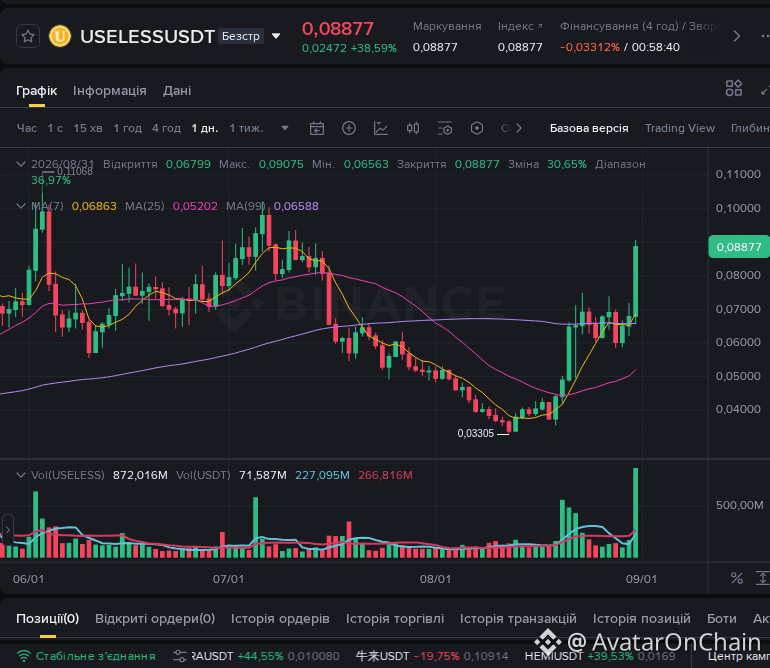Open the Позиції(0) tab
Screen dimensions: 770x668
(x=48, y=618)
